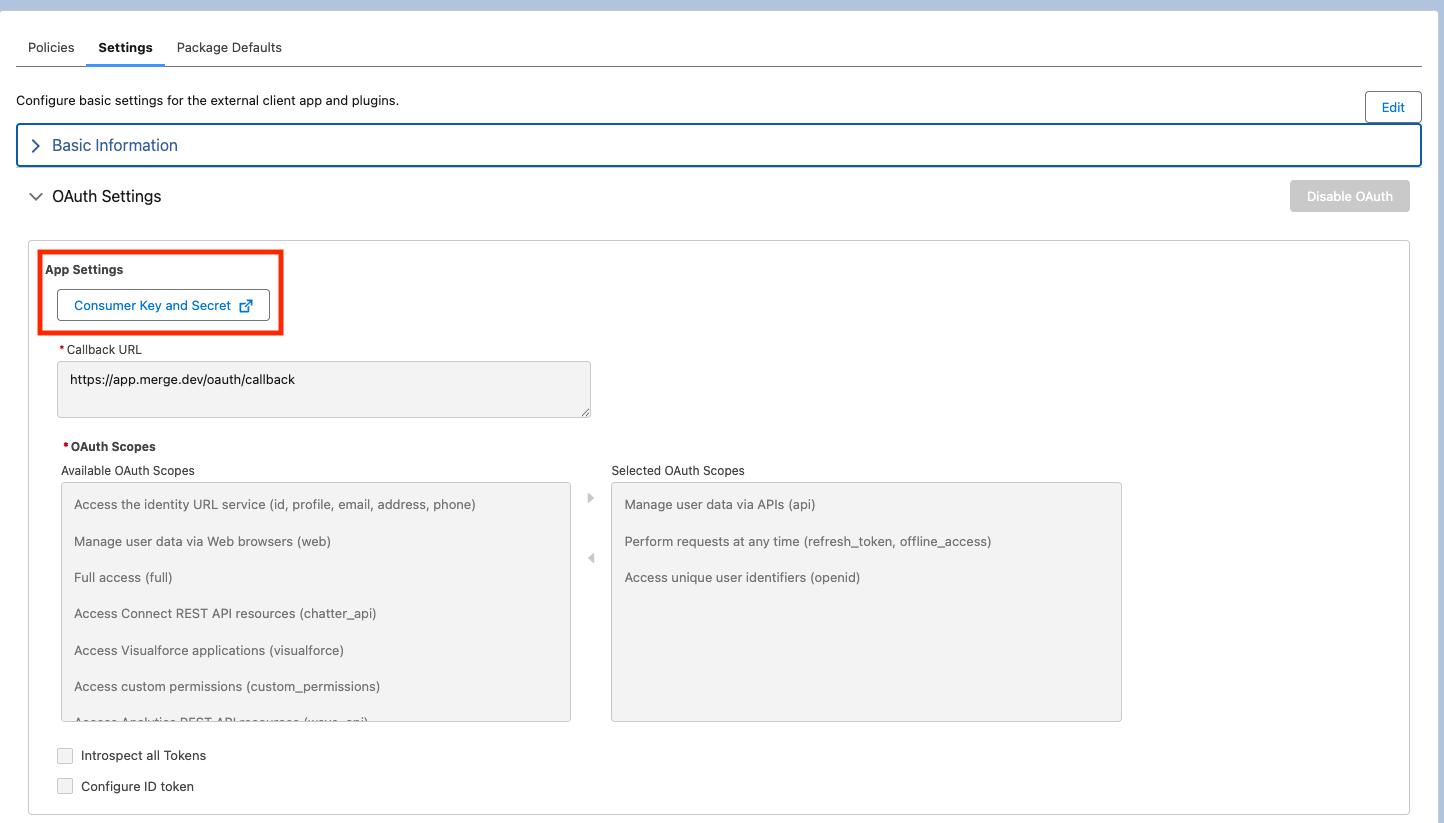The image size is (1444, 823).
Task: Enable the Introspect all Tokens checkbox
Action: point(65,756)
